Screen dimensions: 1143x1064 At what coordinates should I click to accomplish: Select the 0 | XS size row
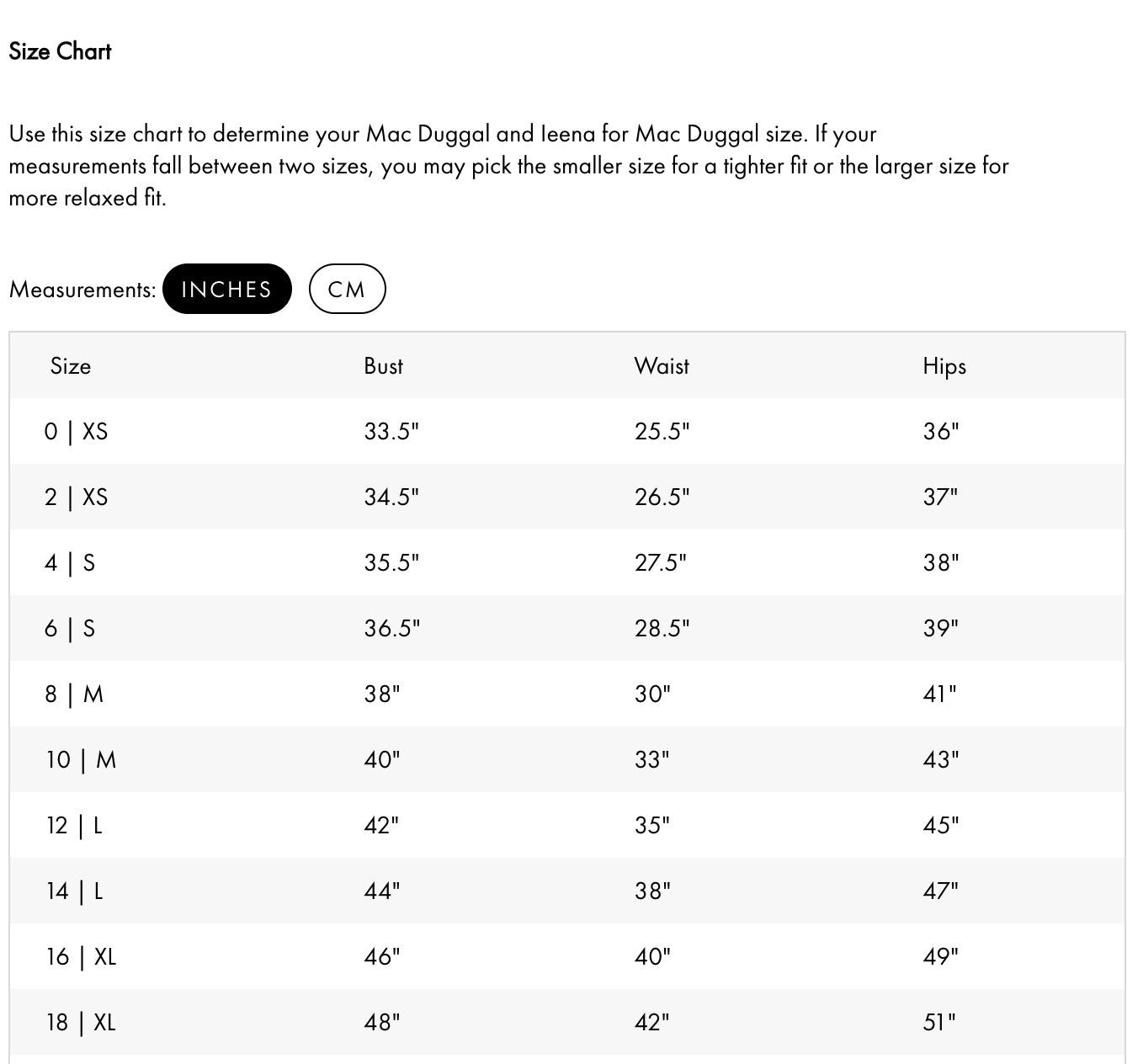coord(77,432)
